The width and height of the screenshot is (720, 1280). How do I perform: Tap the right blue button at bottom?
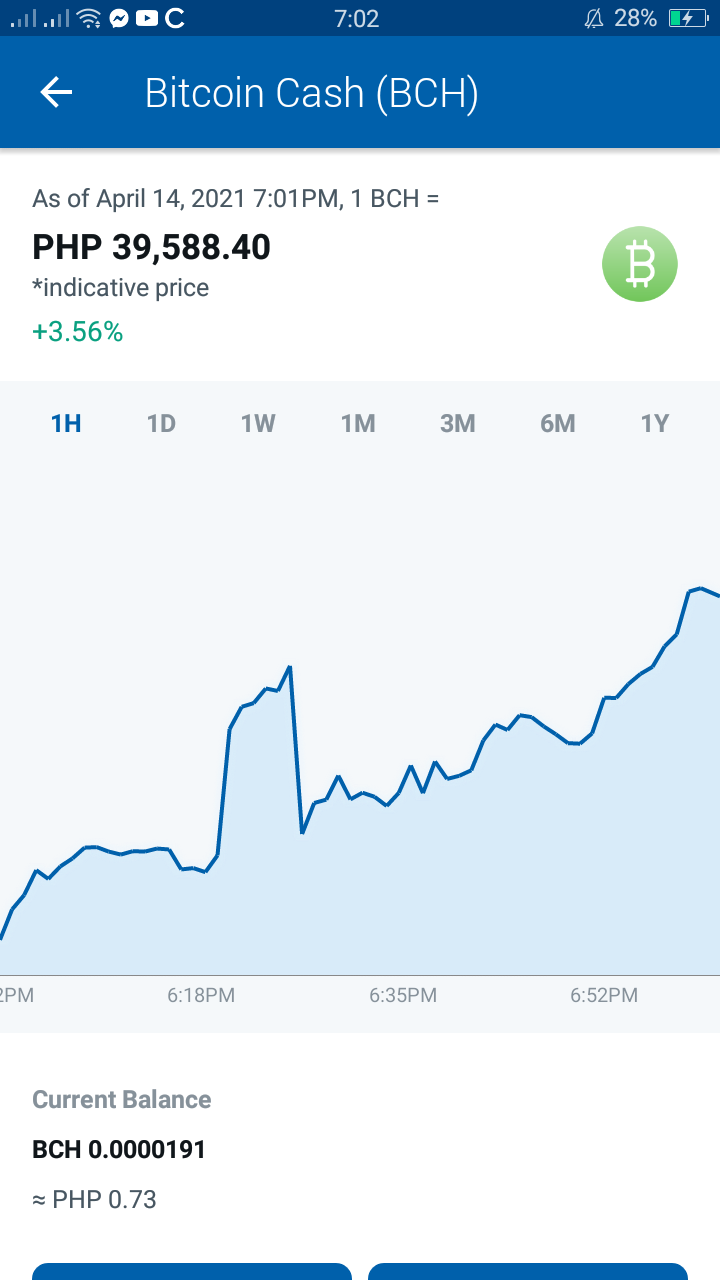(528, 1271)
